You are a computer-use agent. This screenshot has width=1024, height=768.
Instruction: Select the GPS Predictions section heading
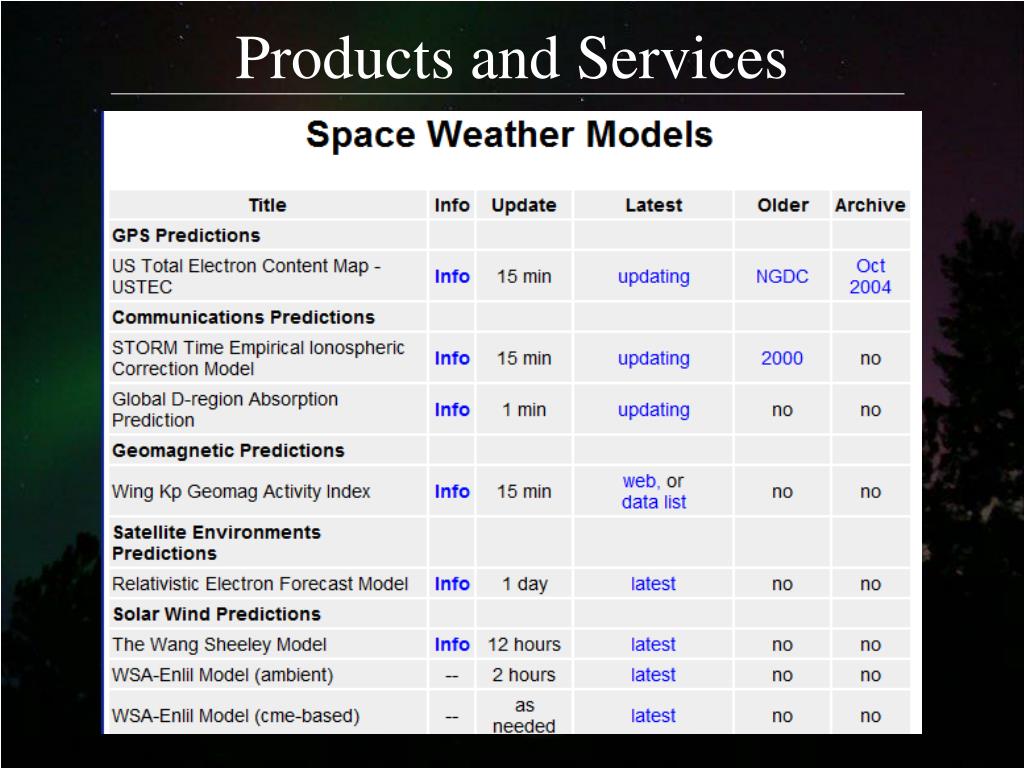pos(186,235)
